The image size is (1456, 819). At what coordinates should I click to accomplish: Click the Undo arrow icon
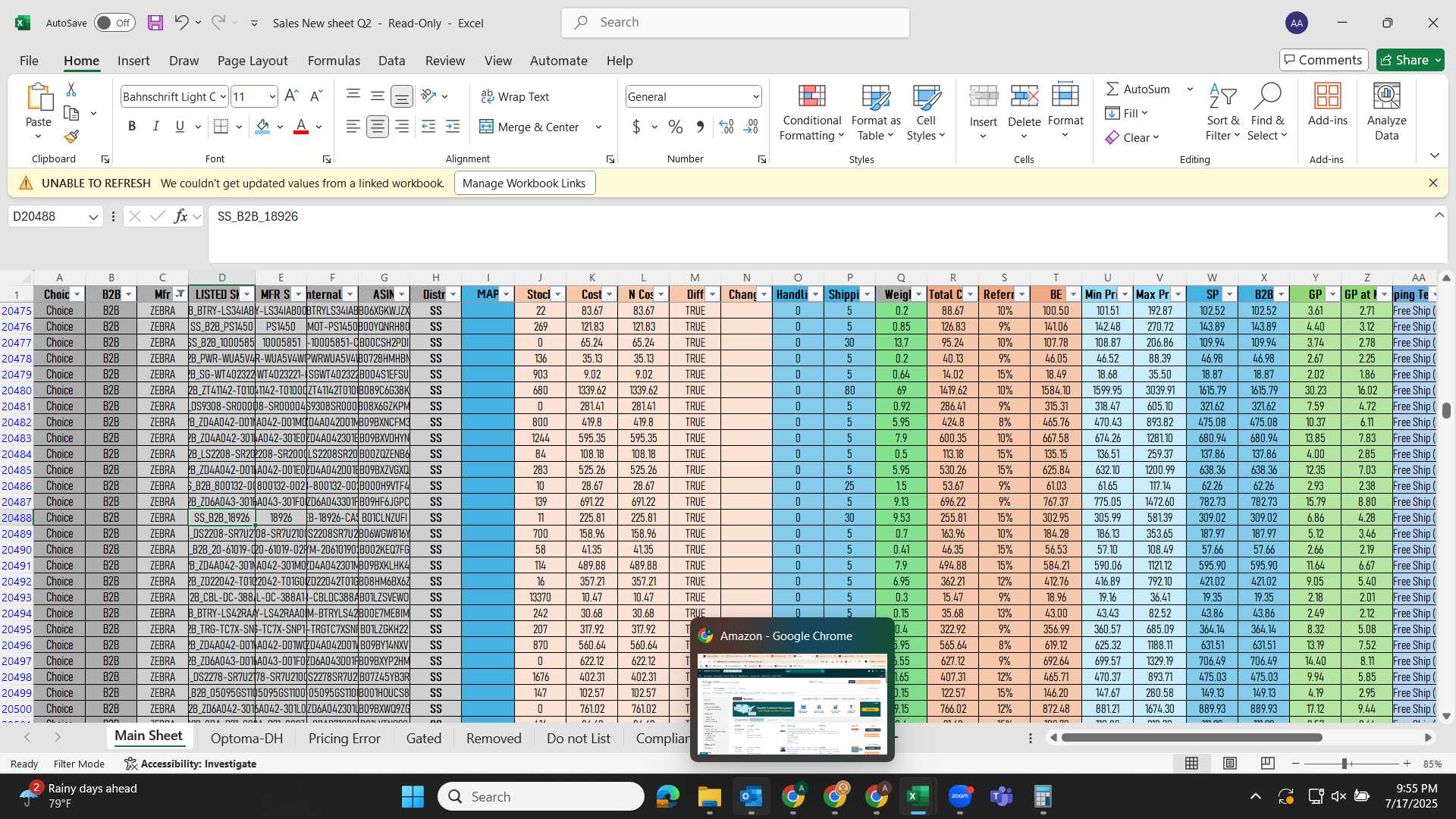[181, 23]
